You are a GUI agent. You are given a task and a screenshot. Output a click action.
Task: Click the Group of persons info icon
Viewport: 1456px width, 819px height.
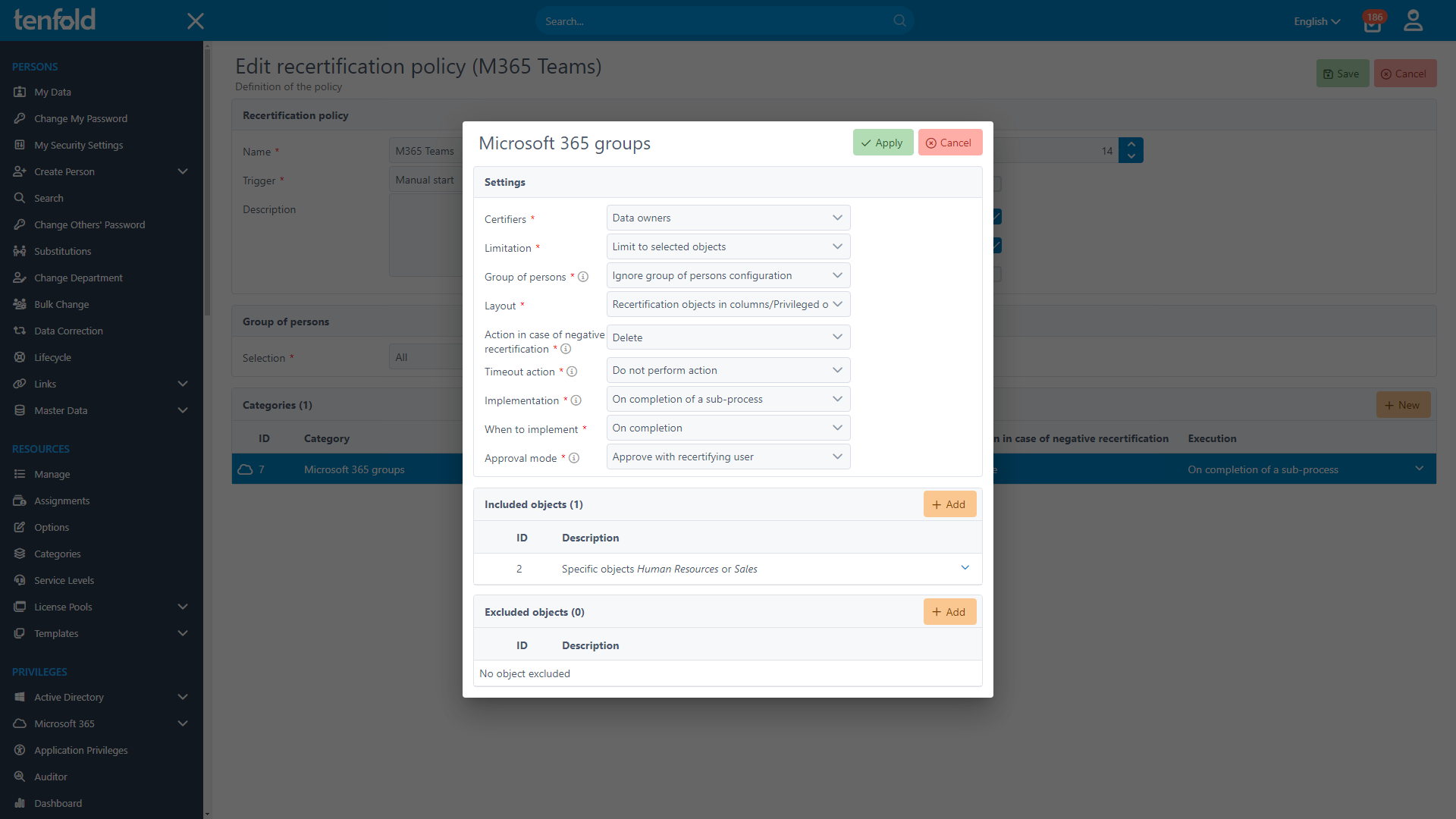582,277
